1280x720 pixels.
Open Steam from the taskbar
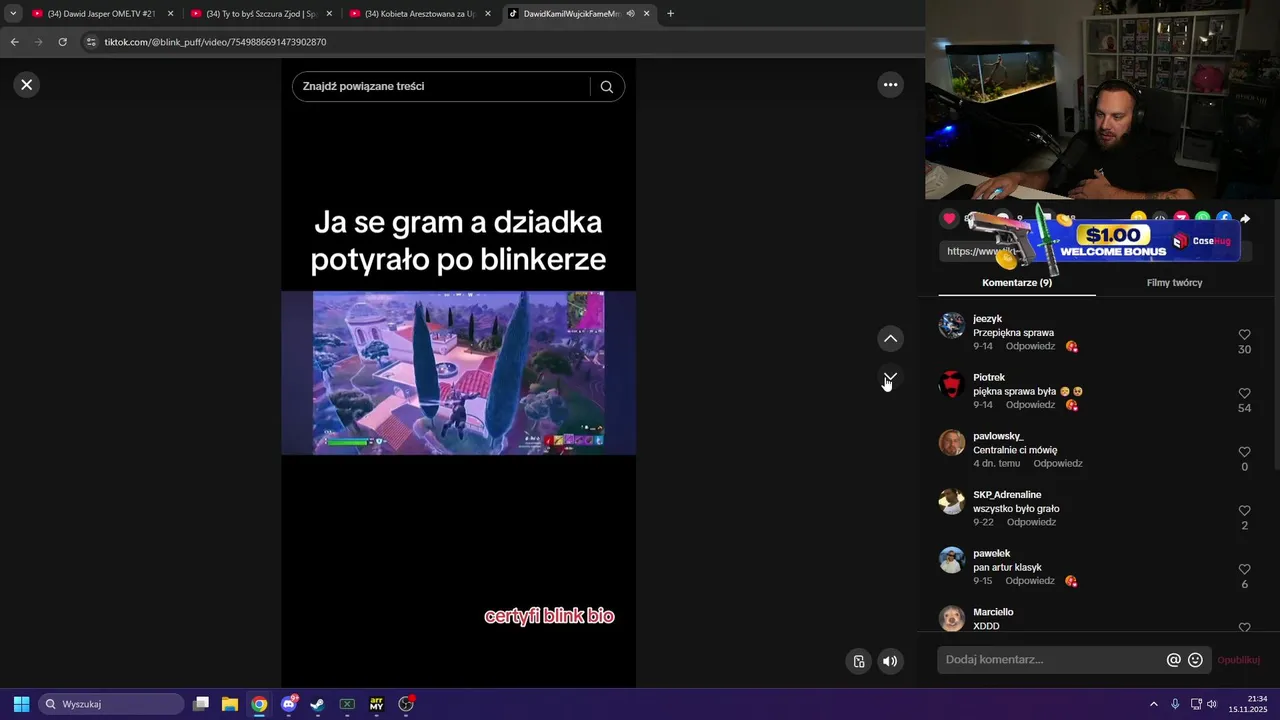pyautogui.click(x=318, y=704)
